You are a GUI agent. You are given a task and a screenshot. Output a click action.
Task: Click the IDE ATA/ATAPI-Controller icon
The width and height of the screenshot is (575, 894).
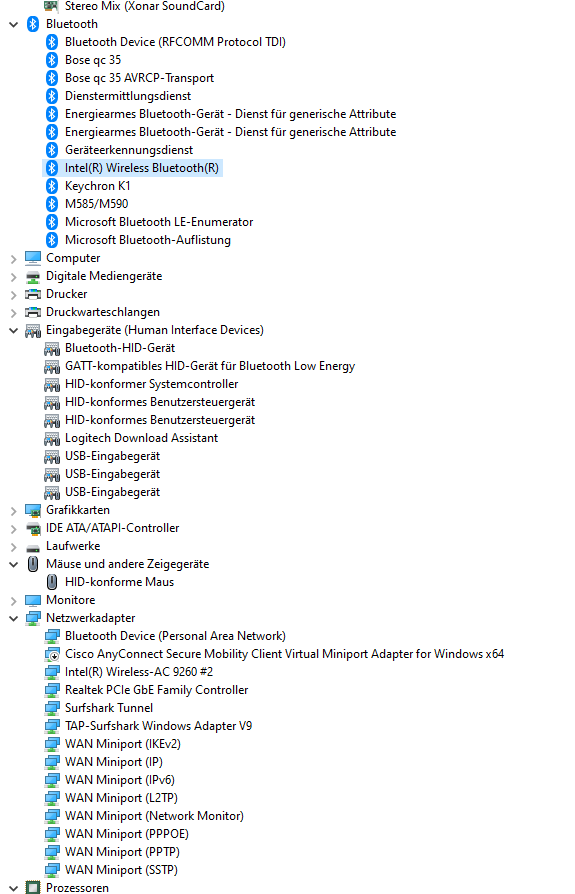tap(33, 529)
